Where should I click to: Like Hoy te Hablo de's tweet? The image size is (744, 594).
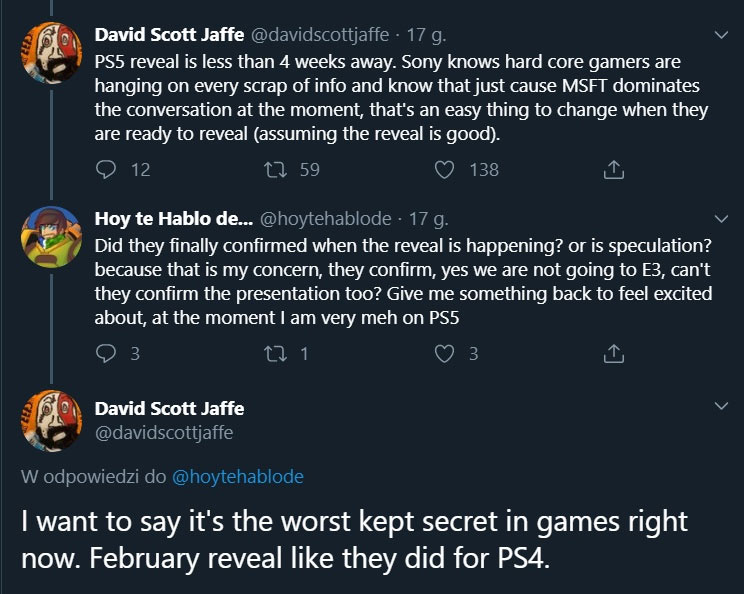pos(445,353)
